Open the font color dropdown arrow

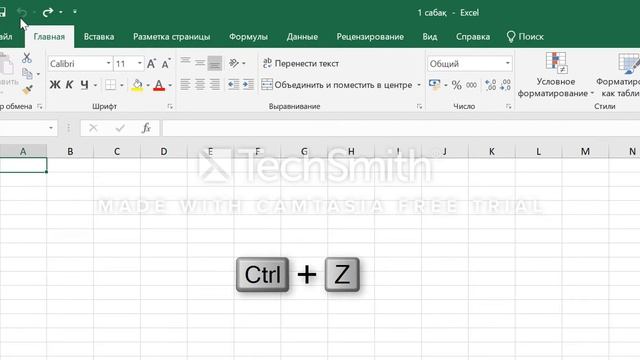pyautogui.click(x=170, y=85)
